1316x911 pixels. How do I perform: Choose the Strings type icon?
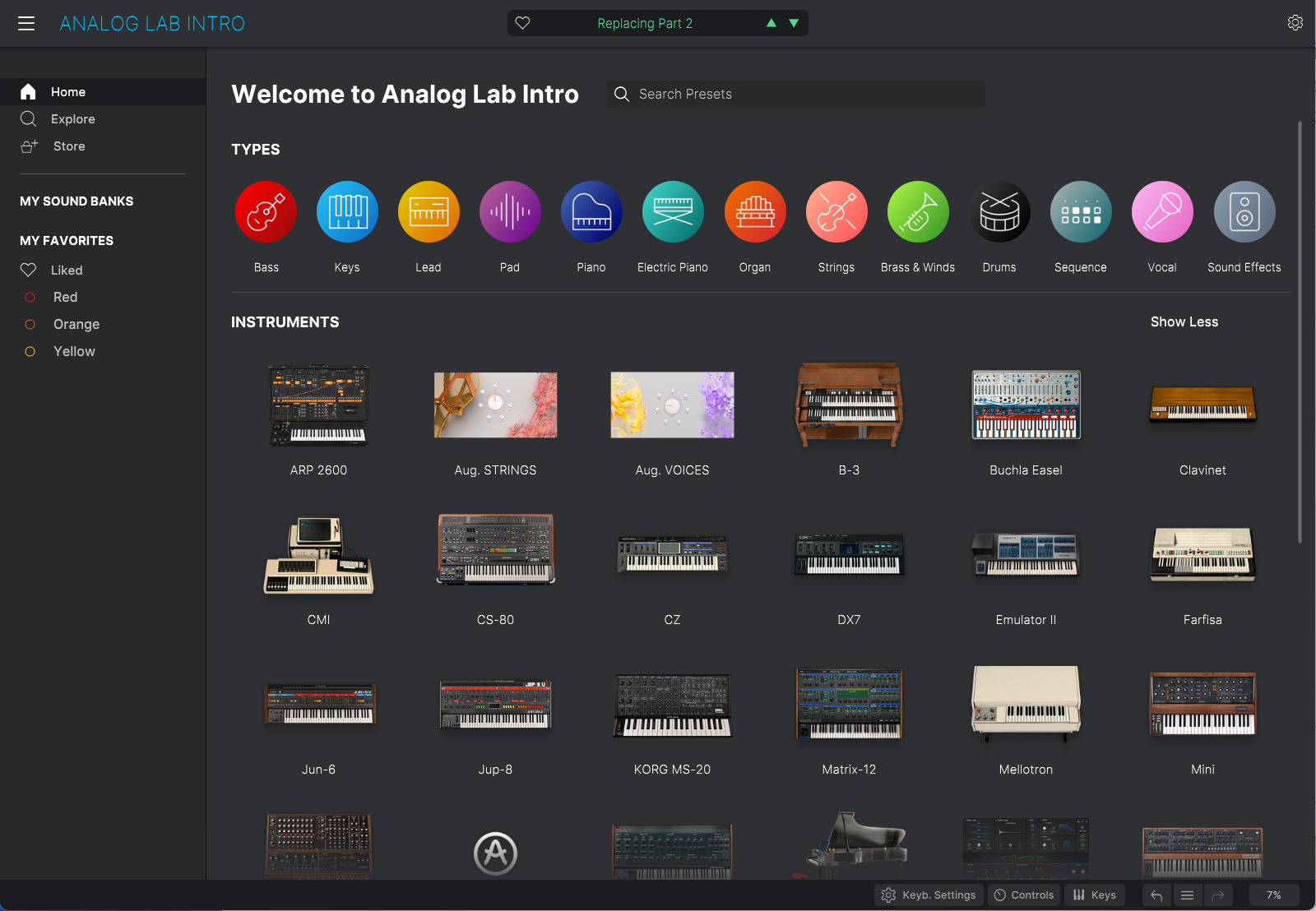(x=836, y=212)
